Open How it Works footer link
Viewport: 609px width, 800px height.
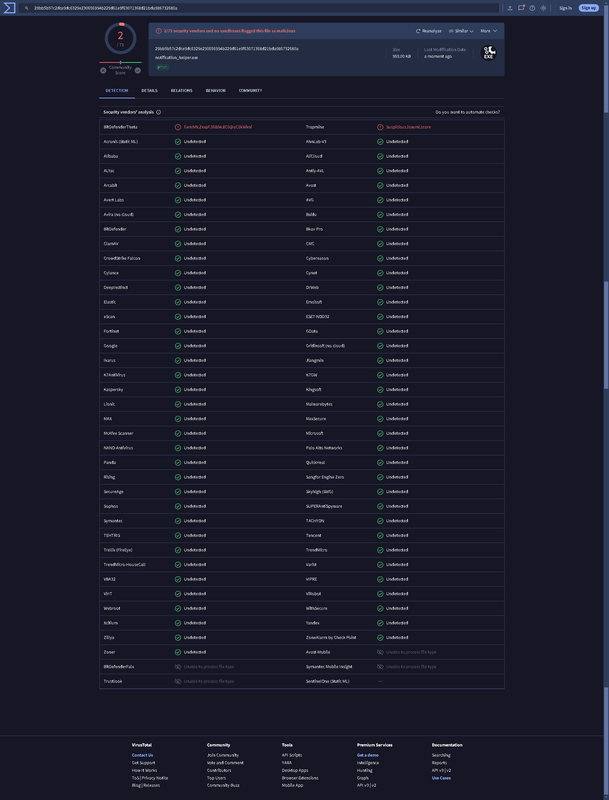[144, 771]
